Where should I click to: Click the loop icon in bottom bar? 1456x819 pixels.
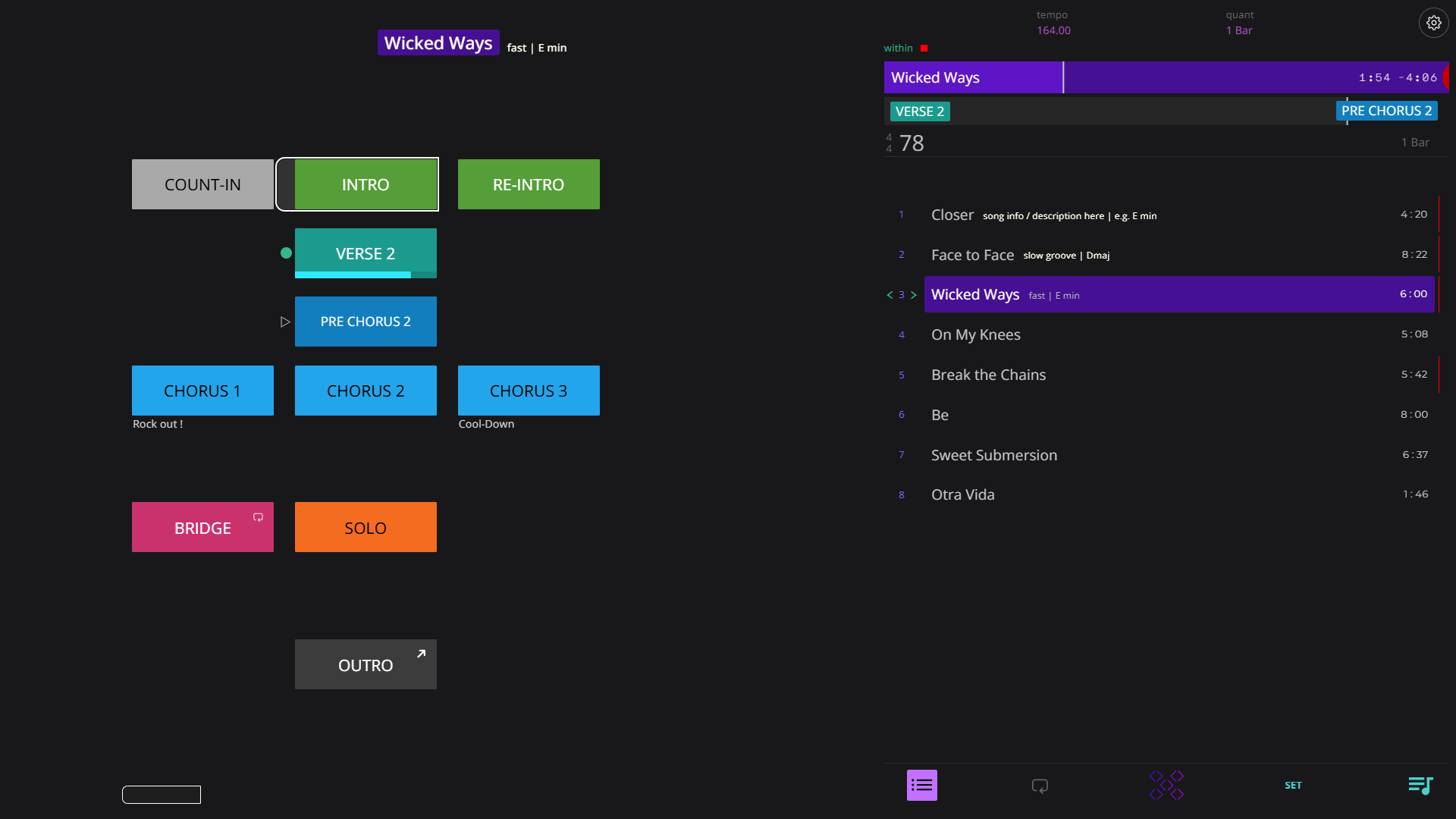[x=1040, y=786]
